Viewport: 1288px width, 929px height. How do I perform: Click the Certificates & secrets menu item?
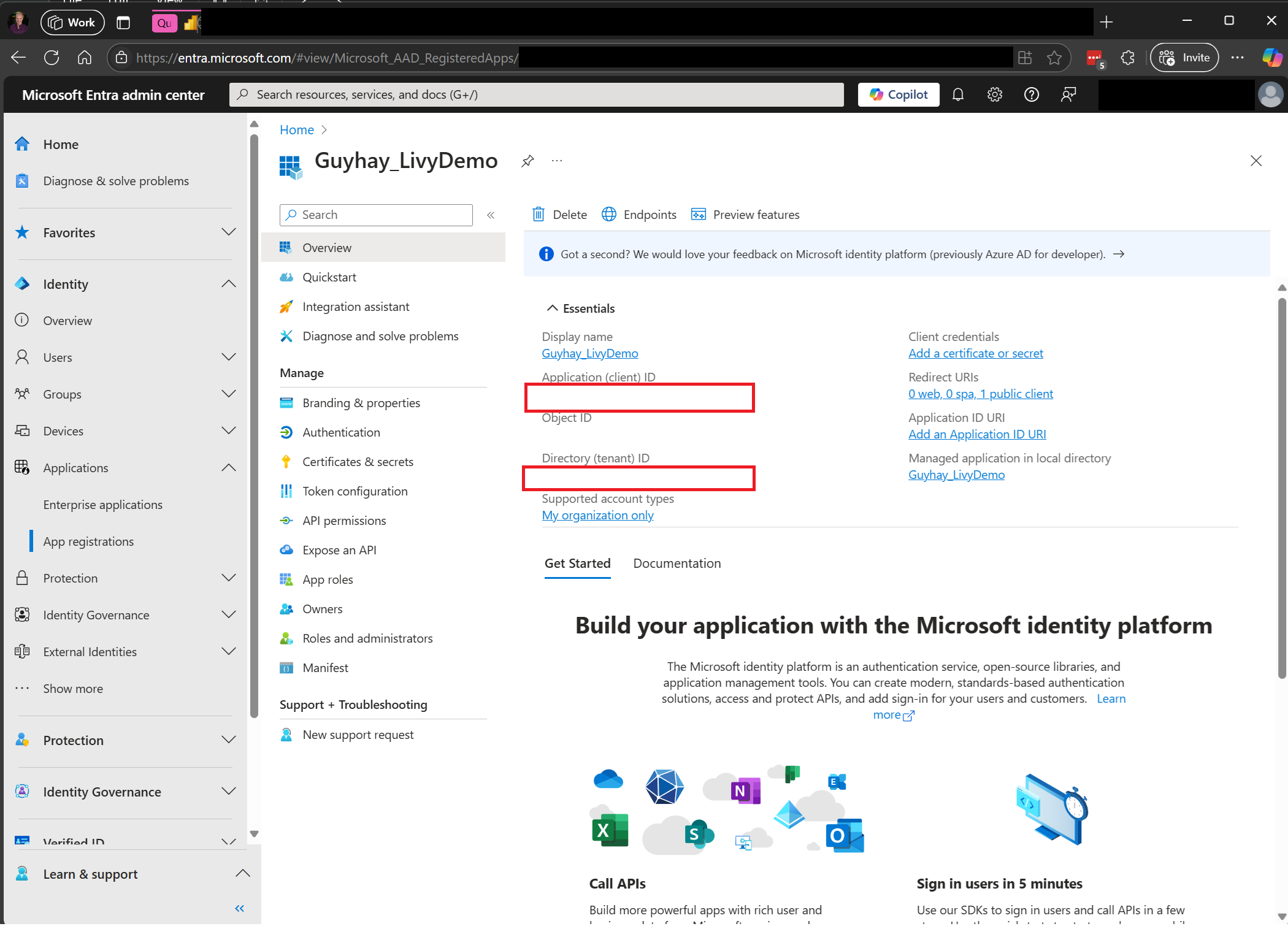coord(357,461)
